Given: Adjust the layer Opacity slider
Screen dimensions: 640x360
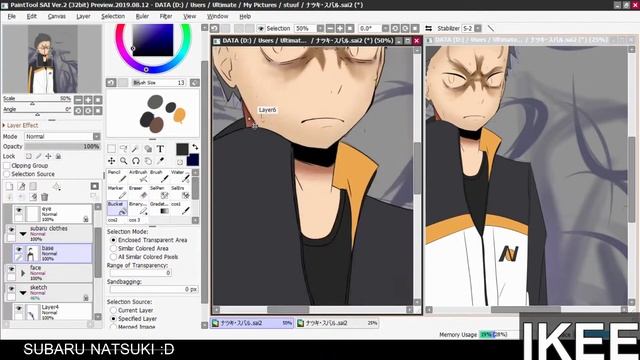Looking at the screenshot, I should tap(62, 146).
